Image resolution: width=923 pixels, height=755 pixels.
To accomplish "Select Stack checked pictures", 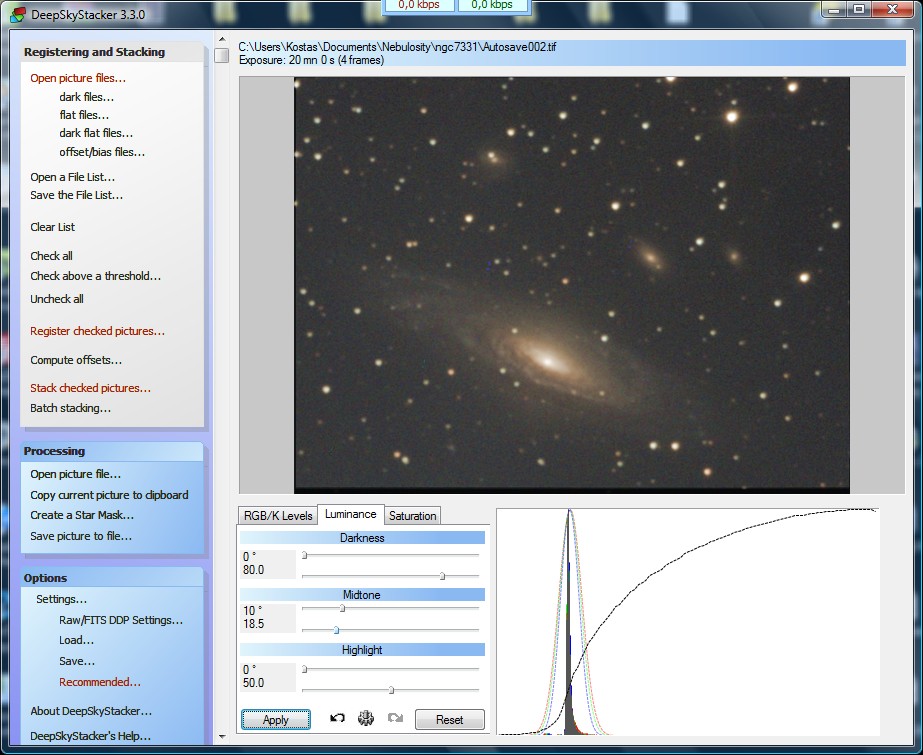I will (90, 388).
